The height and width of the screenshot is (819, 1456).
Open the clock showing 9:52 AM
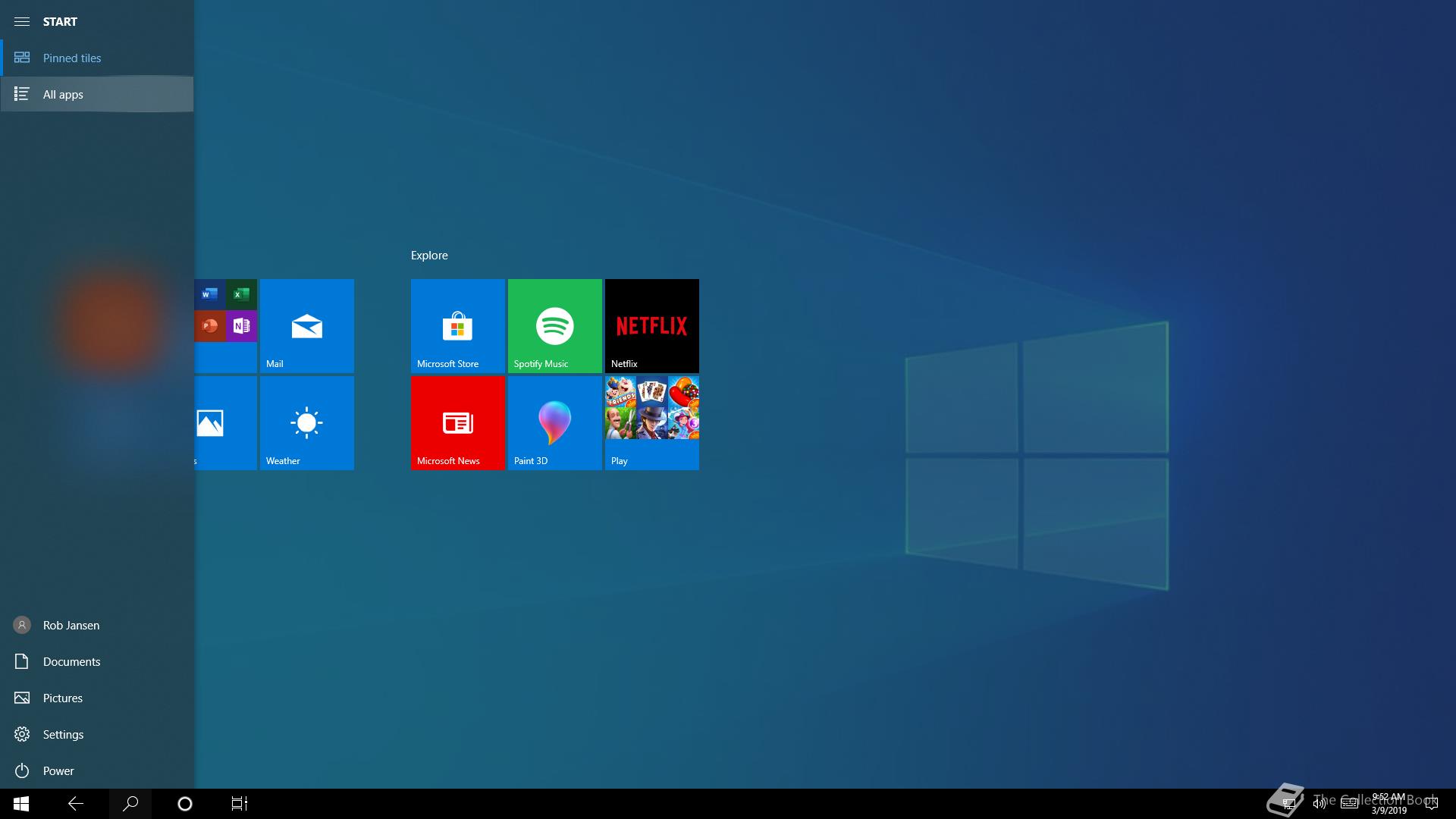pyautogui.click(x=1389, y=804)
